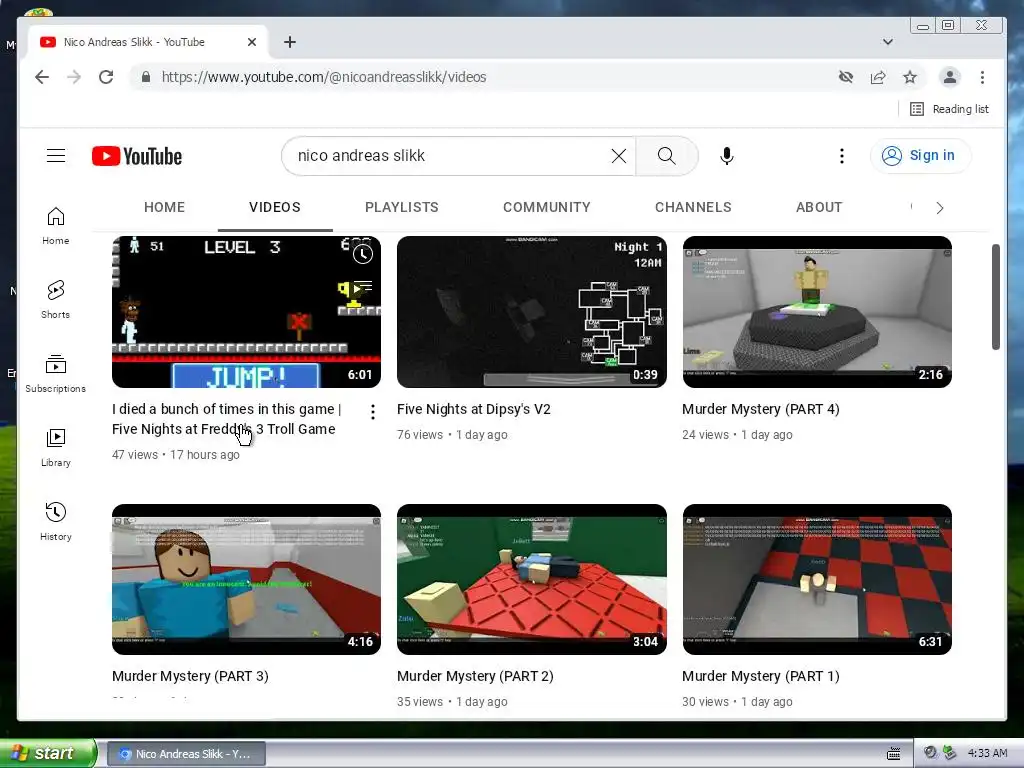Open the Chrome three-dot menu

tap(982, 77)
